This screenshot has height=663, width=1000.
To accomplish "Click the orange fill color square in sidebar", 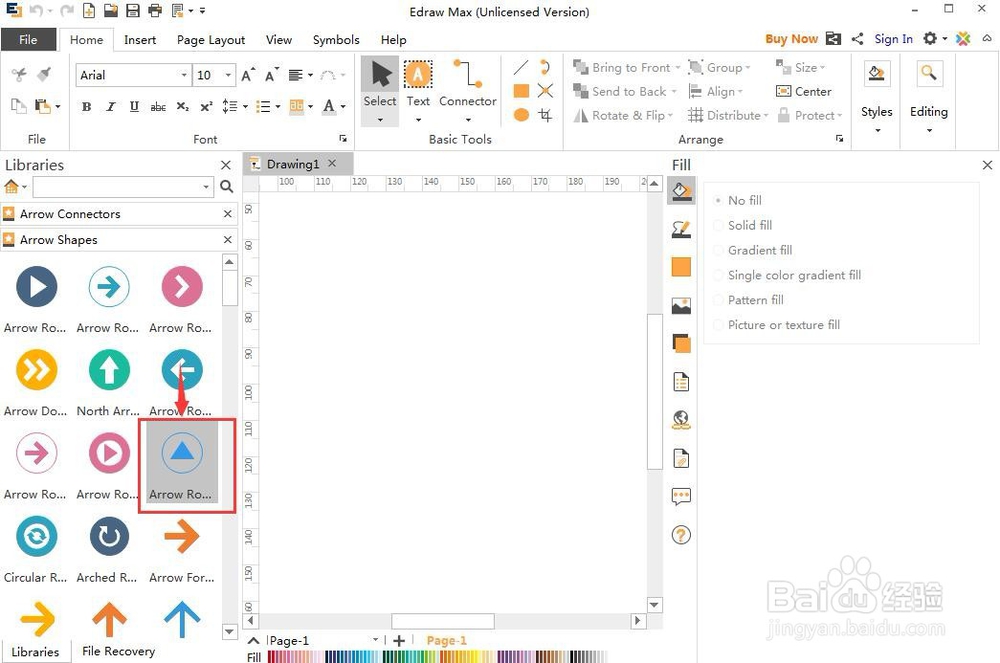I will point(681,267).
